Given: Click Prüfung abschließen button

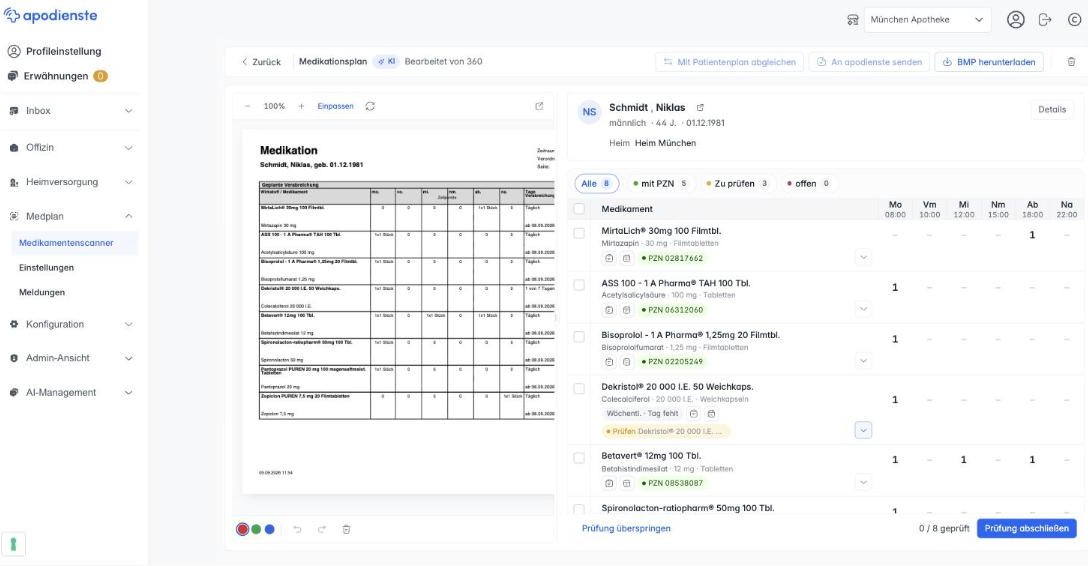Looking at the screenshot, I should click(1026, 529).
